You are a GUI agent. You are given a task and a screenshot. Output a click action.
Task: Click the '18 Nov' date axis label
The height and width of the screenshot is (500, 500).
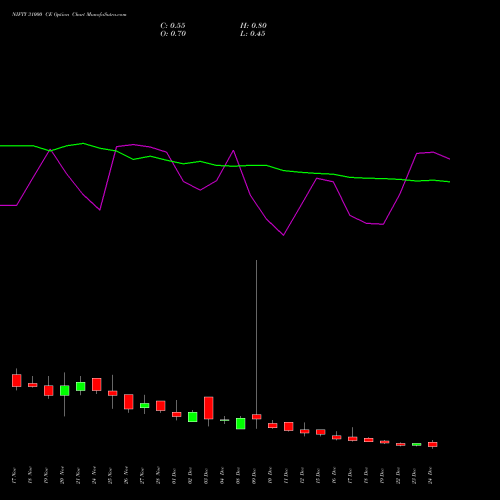point(30,476)
